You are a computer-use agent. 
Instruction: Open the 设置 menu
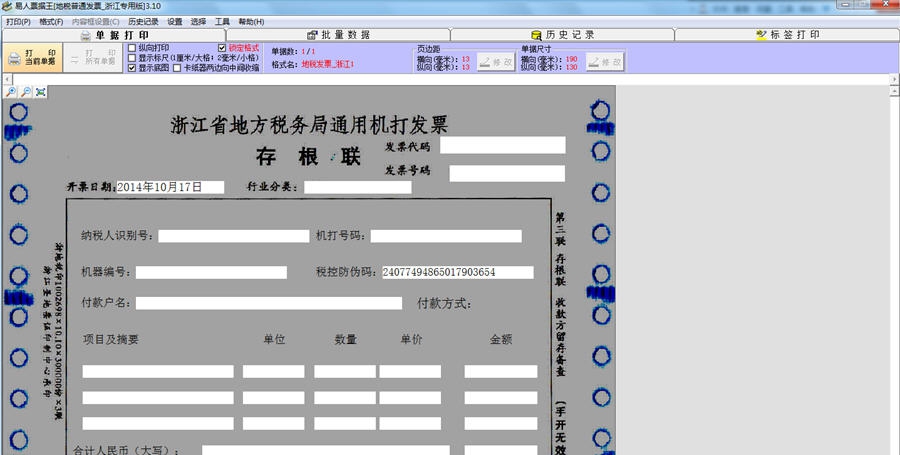pos(174,22)
